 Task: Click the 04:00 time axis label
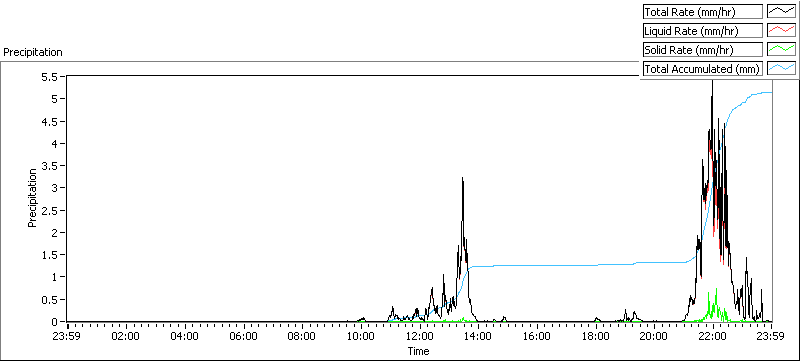click(185, 336)
